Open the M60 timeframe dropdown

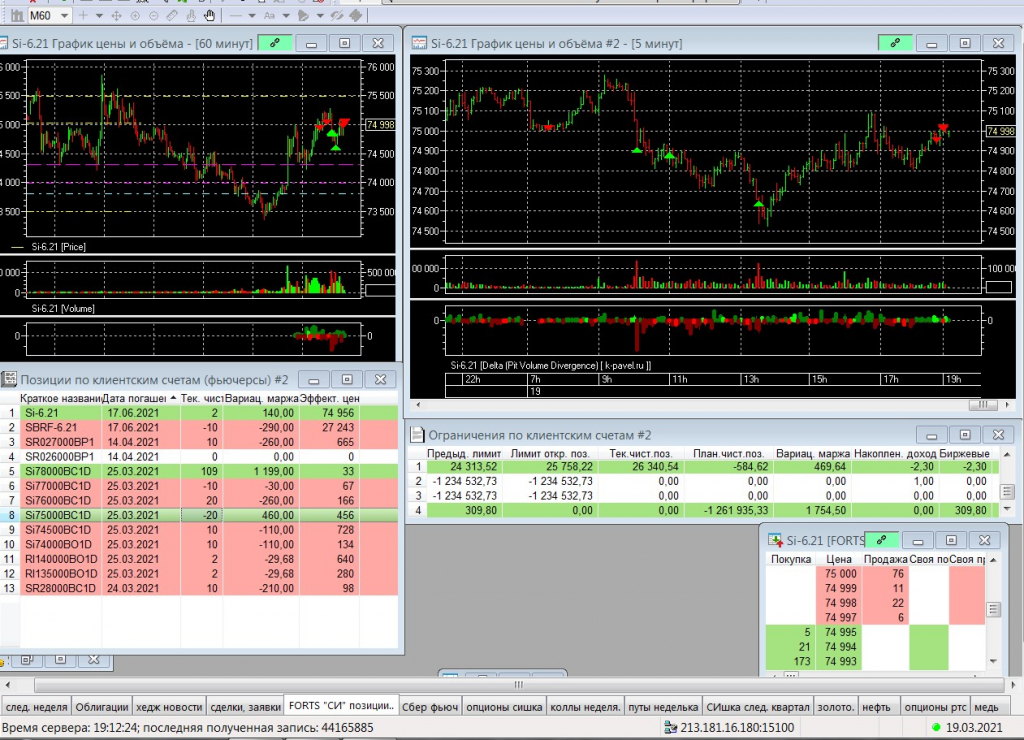[64, 15]
